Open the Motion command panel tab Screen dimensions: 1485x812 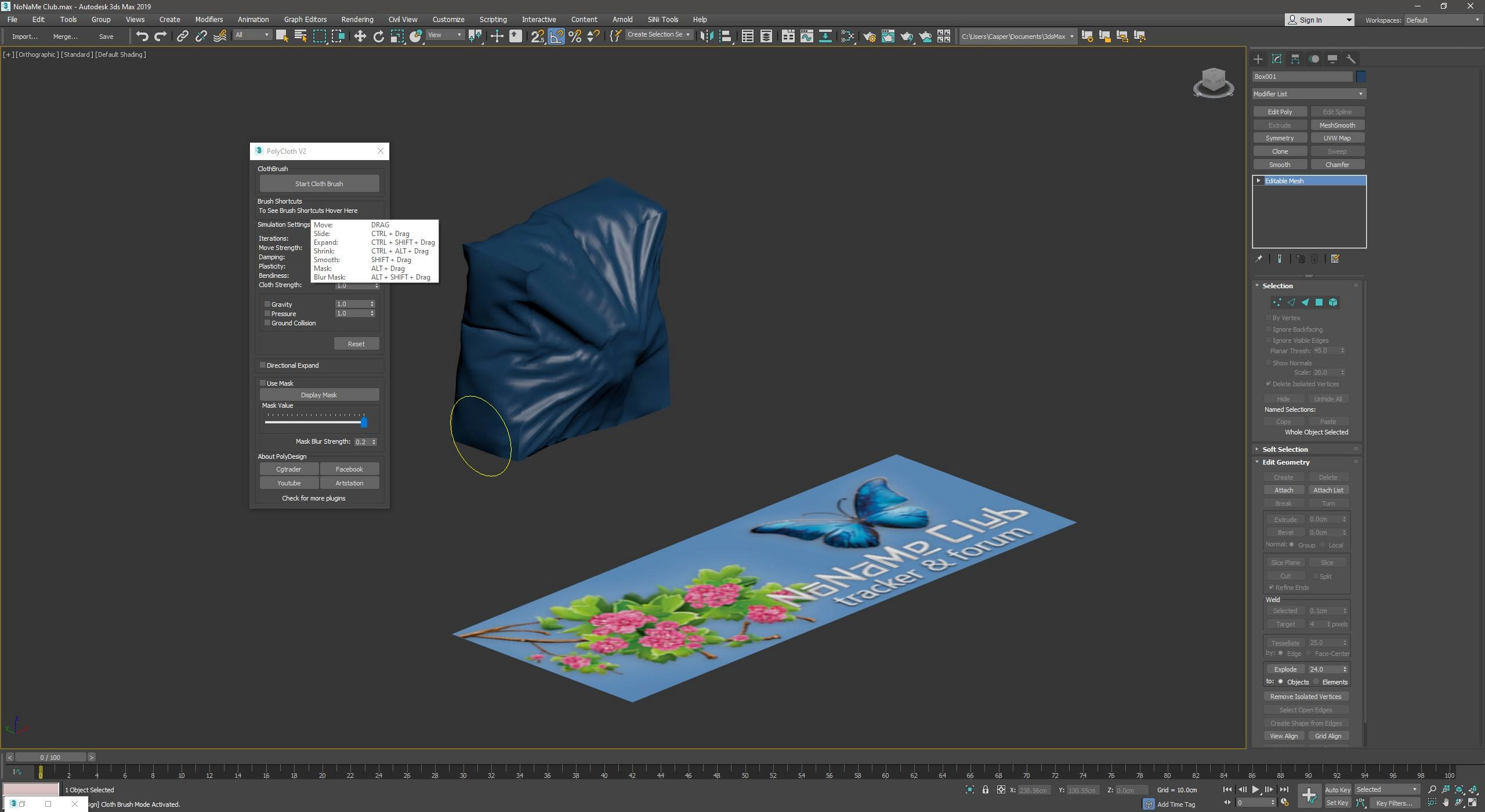pyautogui.click(x=1314, y=59)
